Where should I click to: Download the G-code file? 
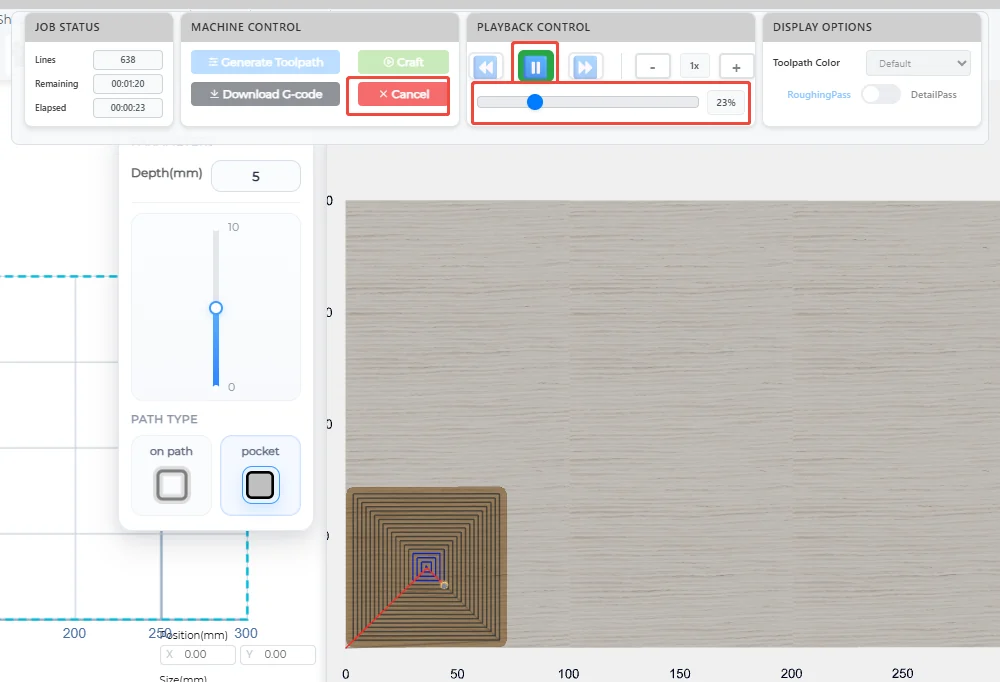coord(265,94)
